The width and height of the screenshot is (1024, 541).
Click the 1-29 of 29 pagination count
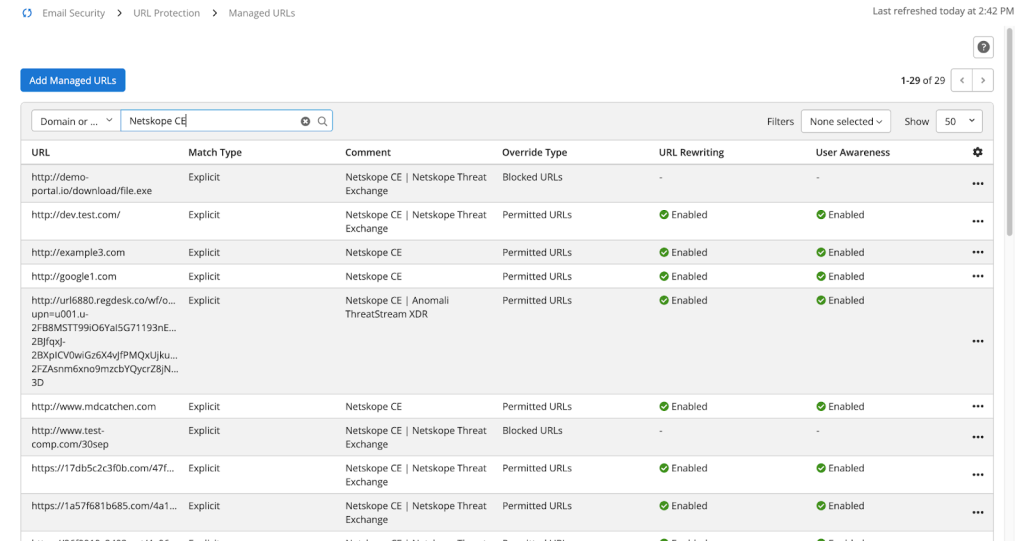tap(923, 80)
